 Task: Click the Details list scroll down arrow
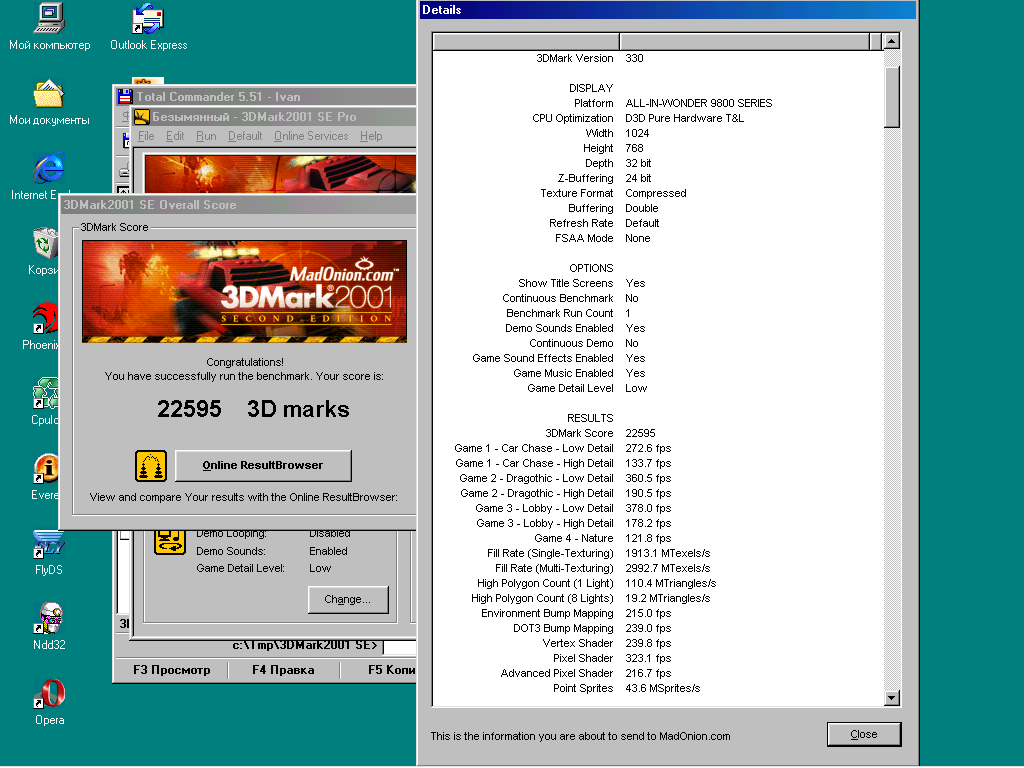pos(892,698)
